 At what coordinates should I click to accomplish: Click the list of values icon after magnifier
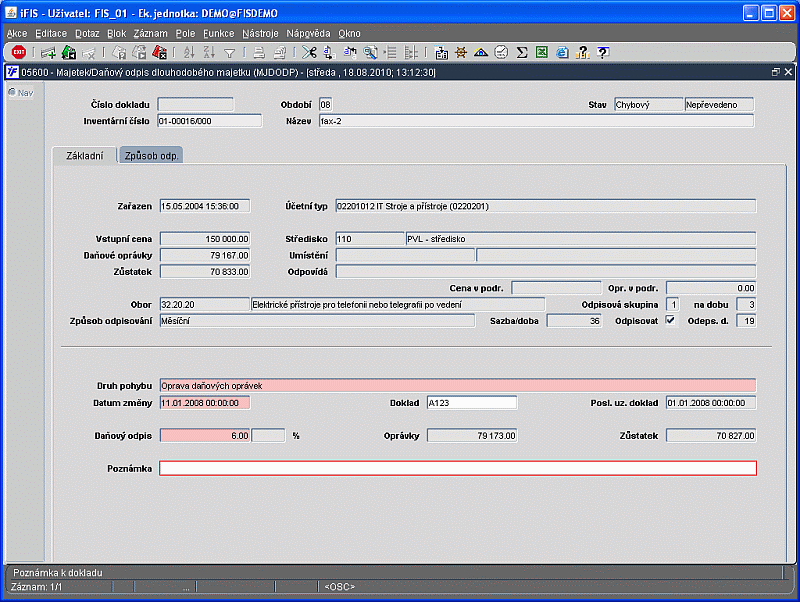[391, 52]
